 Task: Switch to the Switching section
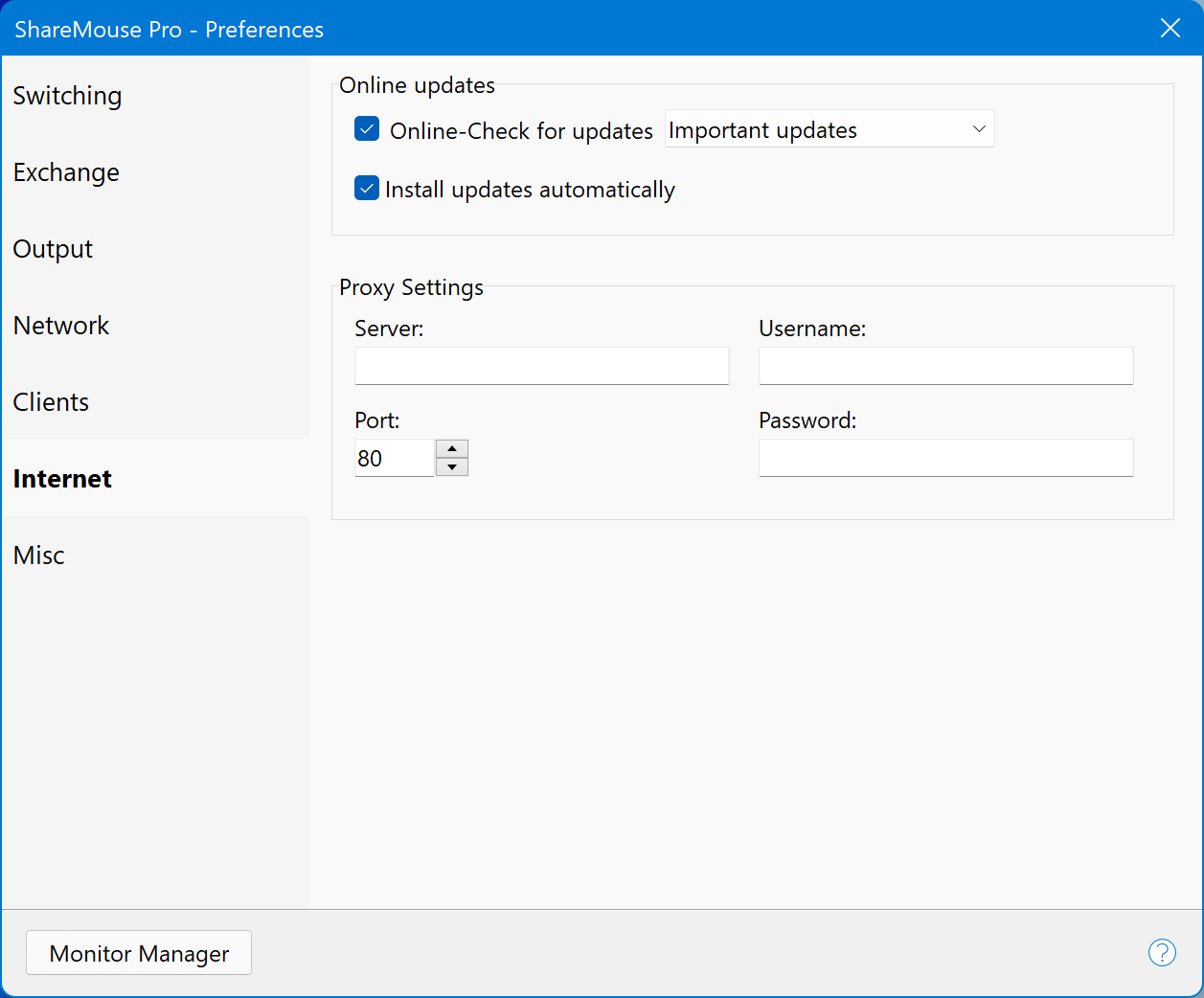tap(155, 96)
